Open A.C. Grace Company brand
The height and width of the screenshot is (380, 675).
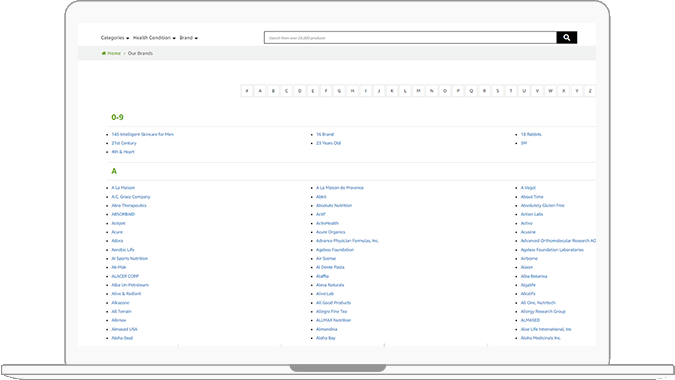coord(131,197)
